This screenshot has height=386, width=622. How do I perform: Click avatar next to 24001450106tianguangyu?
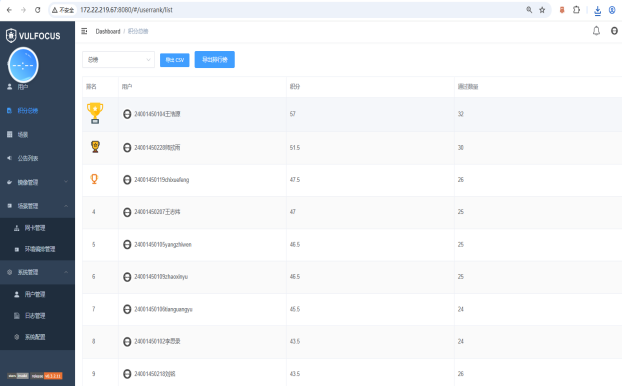[x=127, y=309]
